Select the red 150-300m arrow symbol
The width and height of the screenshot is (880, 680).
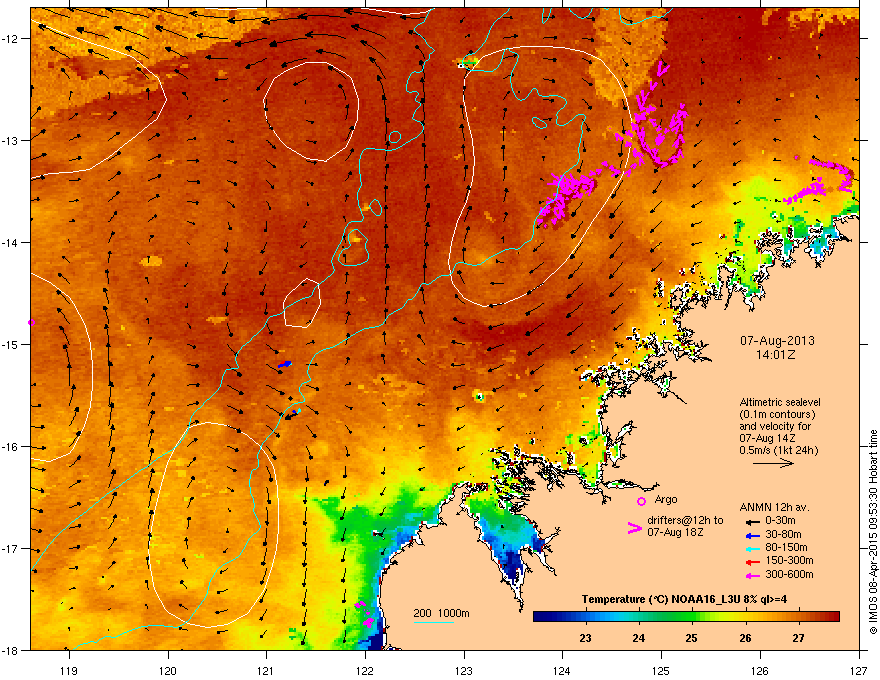click(752, 562)
